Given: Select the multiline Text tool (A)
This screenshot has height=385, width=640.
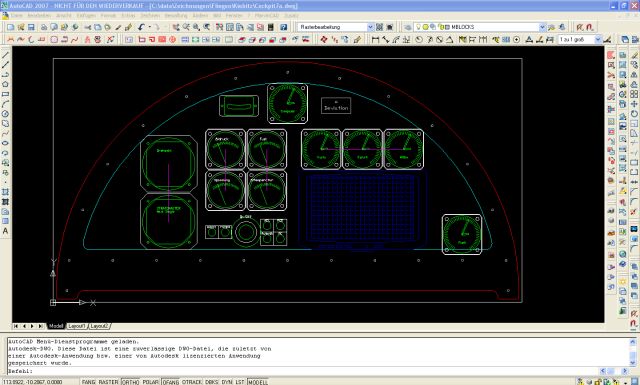Looking at the screenshot, I should point(5,231).
